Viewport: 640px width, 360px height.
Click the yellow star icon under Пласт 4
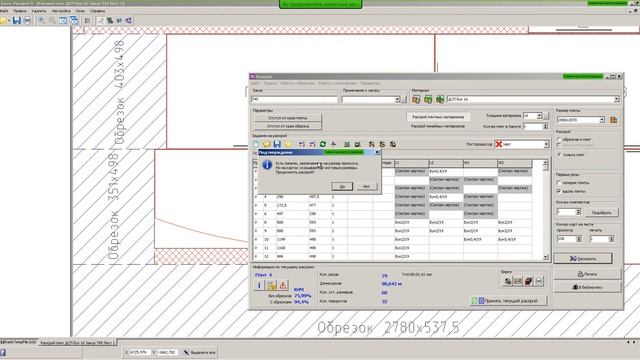[271, 285]
